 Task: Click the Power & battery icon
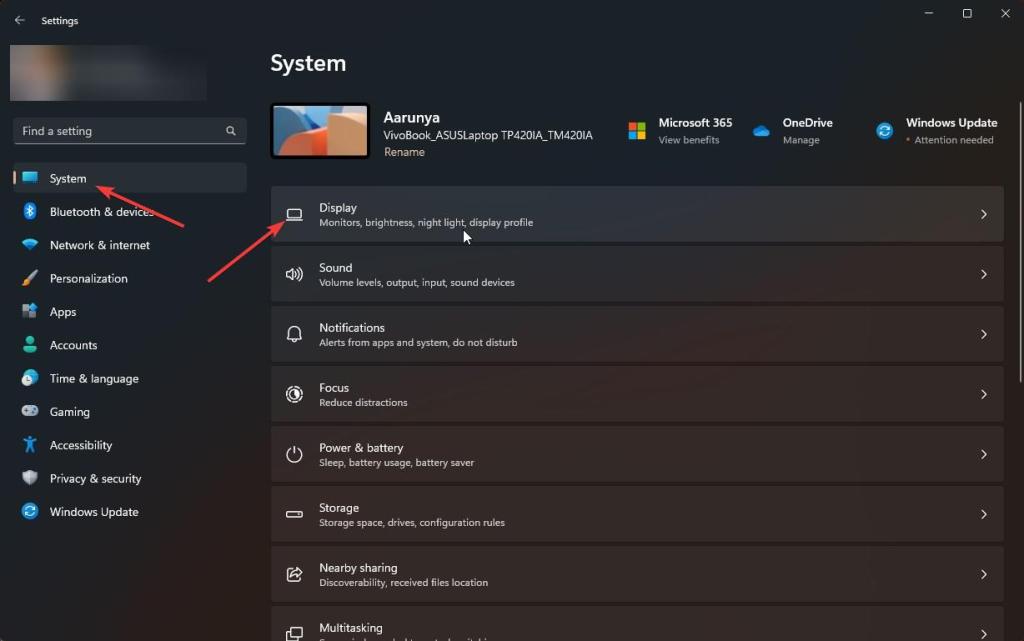(x=294, y=454)
